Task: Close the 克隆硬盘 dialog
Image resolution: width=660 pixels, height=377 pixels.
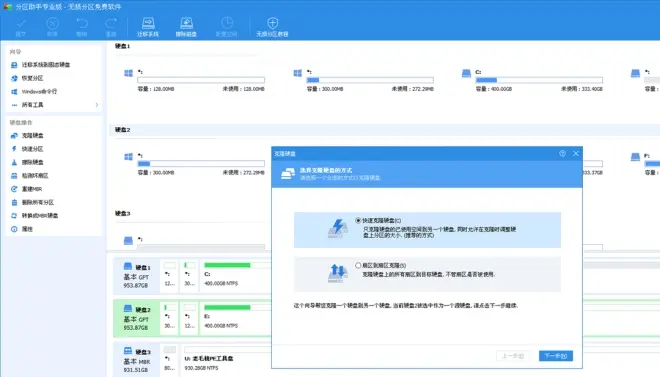Action: 576,154
